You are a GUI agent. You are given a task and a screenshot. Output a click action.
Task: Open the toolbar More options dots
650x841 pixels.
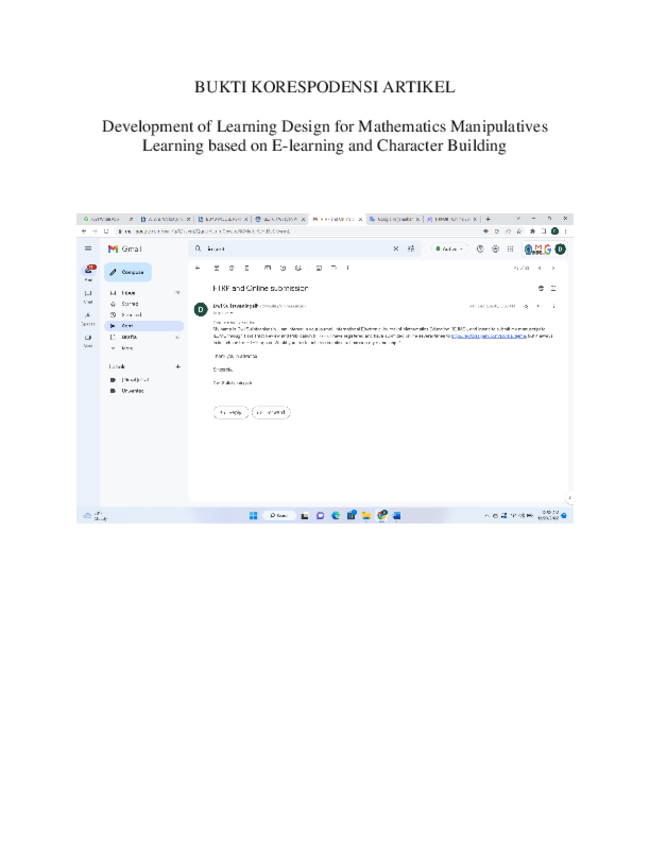[x=348, y=268]
